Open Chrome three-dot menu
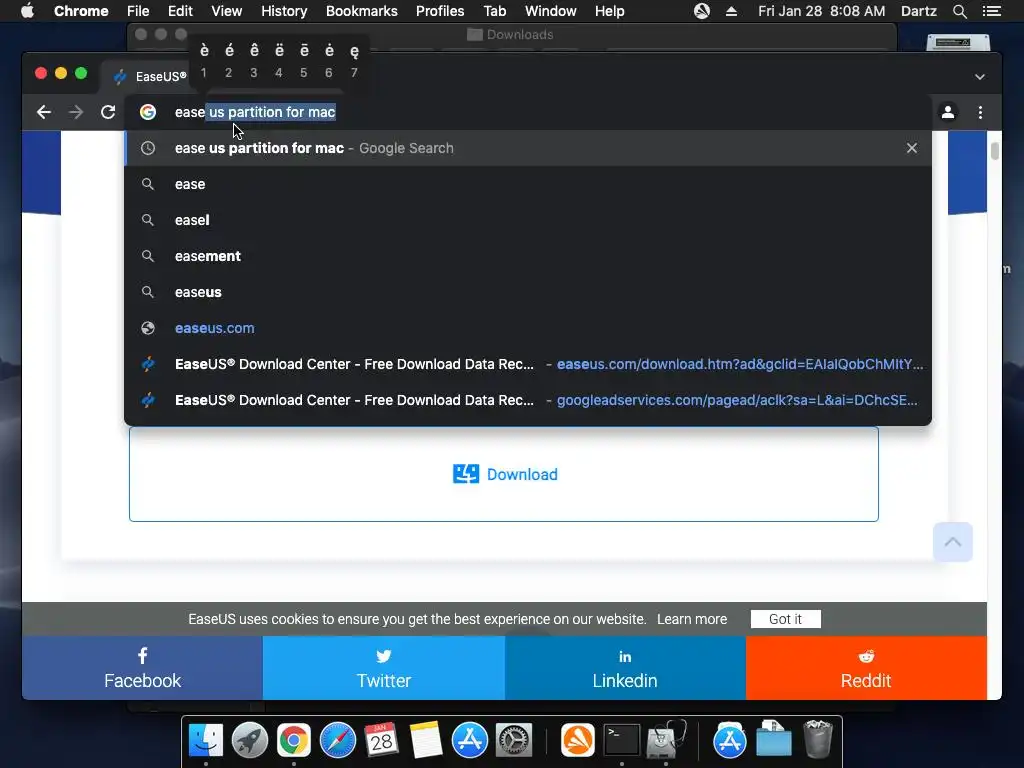This screenshot has width=1024, height=768. 980,112
